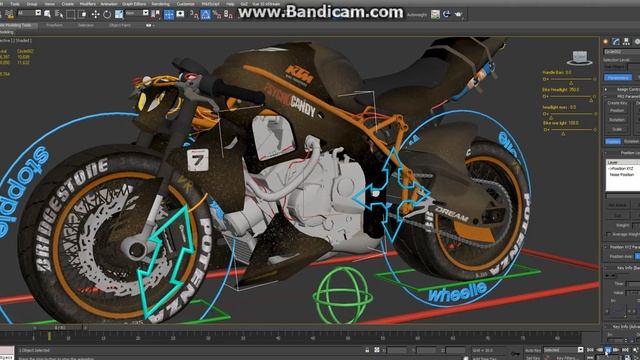Toggle the 3D Snaps icon
Viewport: 640px width, 360px height.
pos(194,15)
